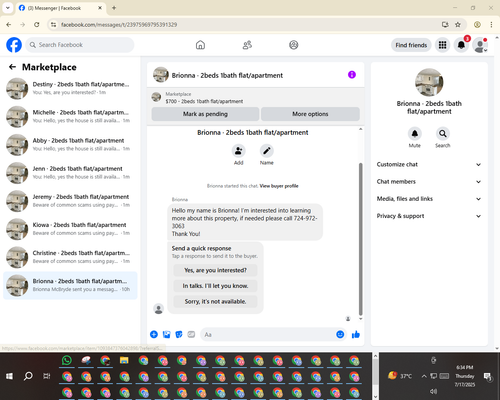
Task: Send quick reply 'Sorry, it's not available.'
Action: [x=215, y=302]
